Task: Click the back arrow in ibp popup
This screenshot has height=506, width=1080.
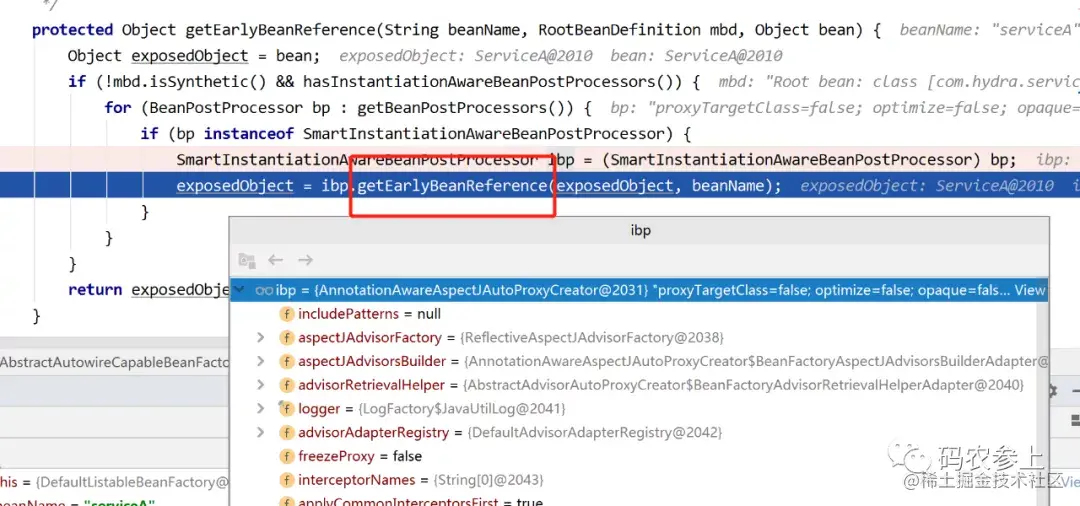Action: point(276,260)
